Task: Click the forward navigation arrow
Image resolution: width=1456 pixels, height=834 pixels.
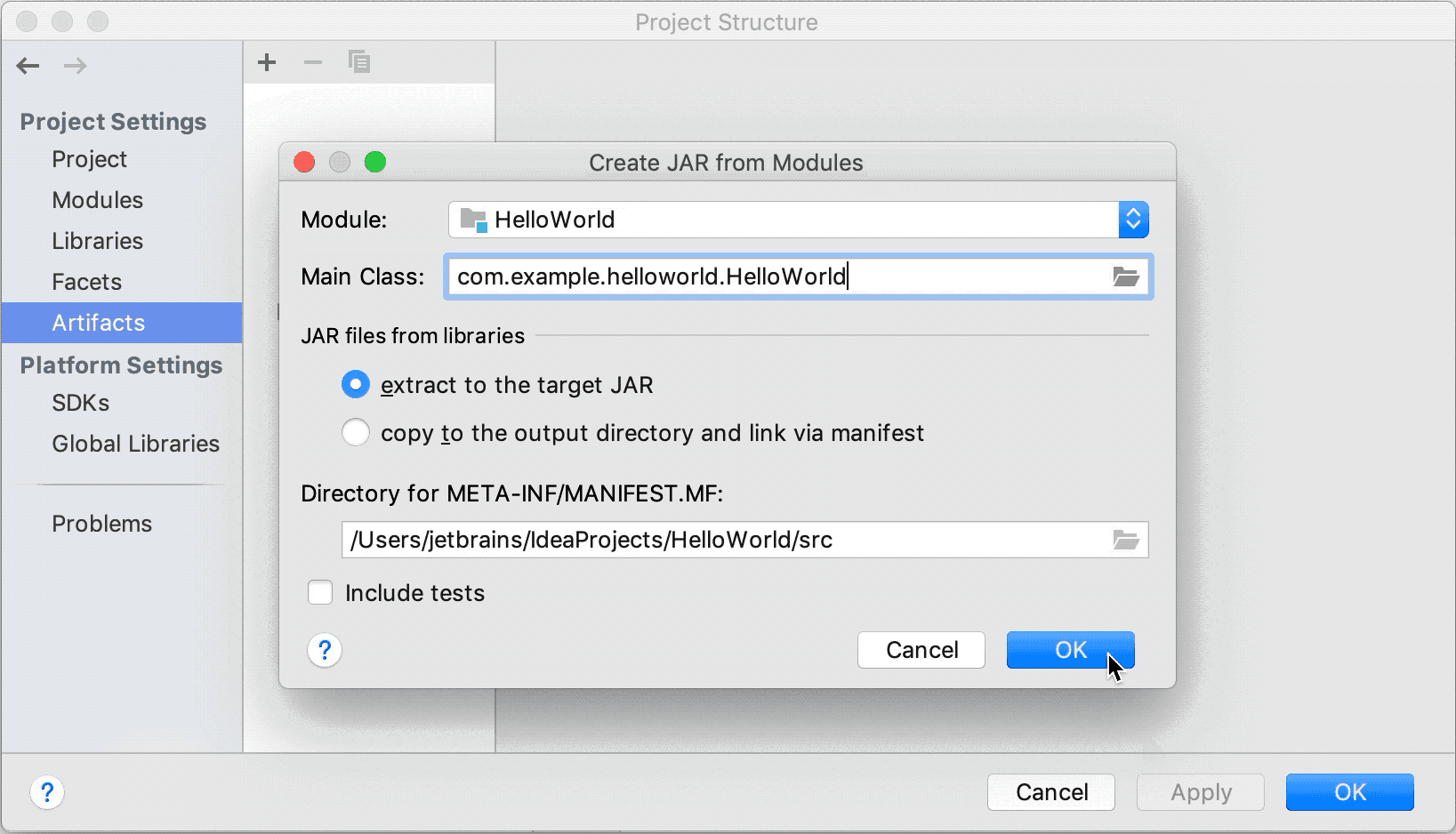Action: (x=76, y=66)
